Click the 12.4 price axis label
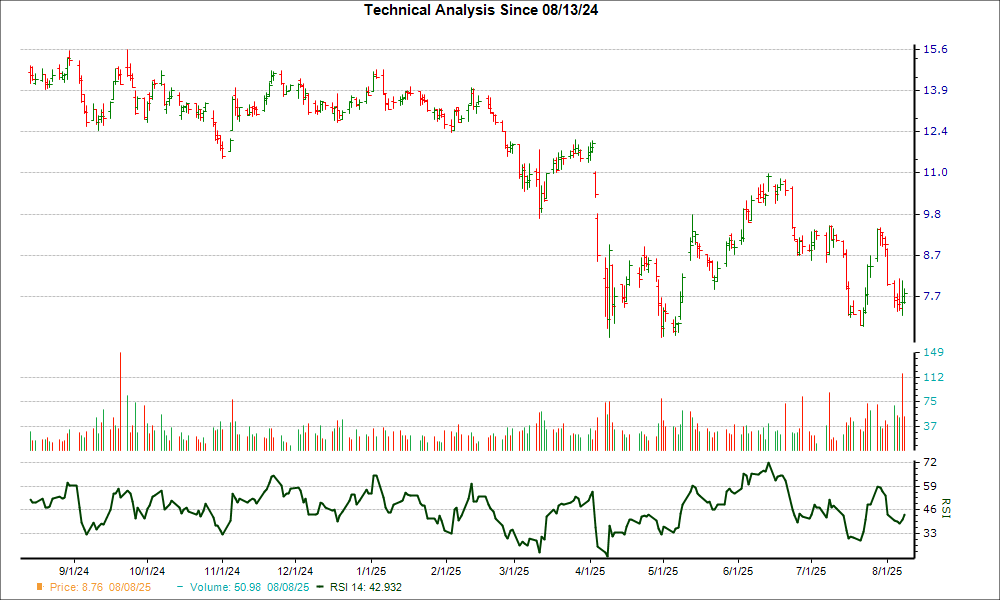This screenshot has height=600, width=1000. 935,131
